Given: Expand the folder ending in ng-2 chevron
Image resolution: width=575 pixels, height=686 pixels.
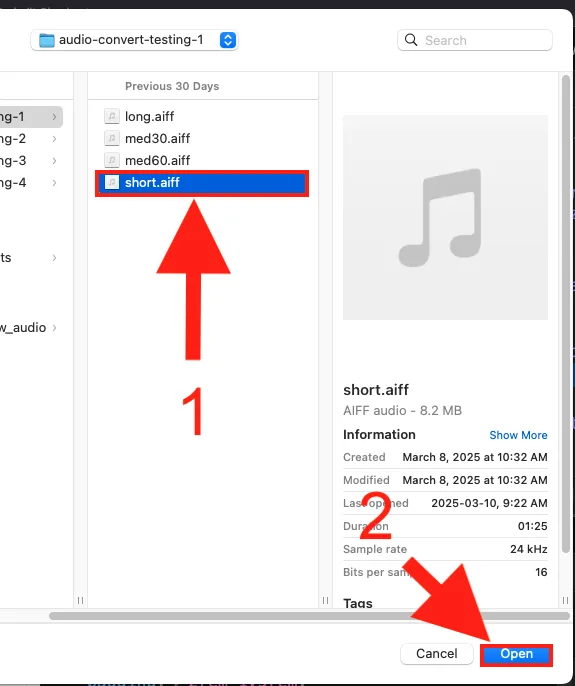Looking at the screenshot, I should (54, 139).
